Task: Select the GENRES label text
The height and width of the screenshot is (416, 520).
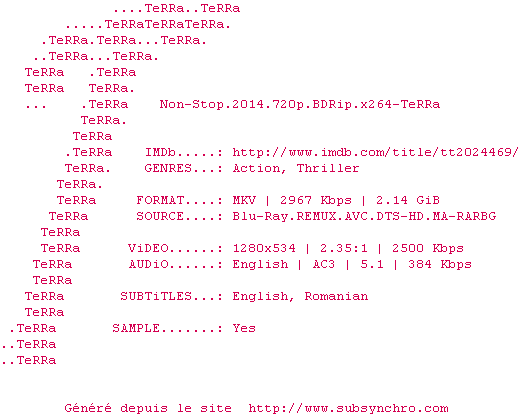Action: [x=168, y=168]
